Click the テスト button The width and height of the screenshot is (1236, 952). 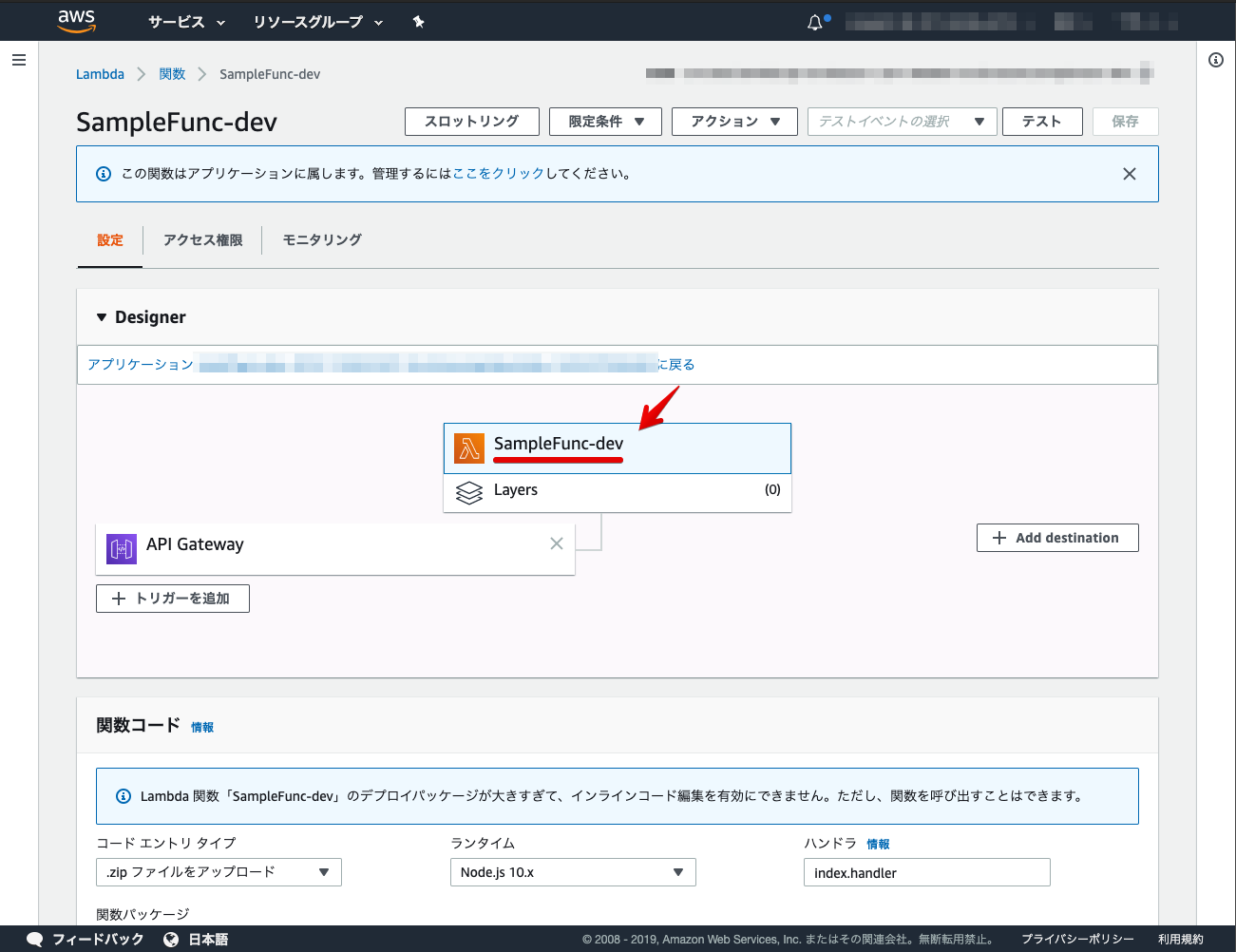tap(1042, 122)
